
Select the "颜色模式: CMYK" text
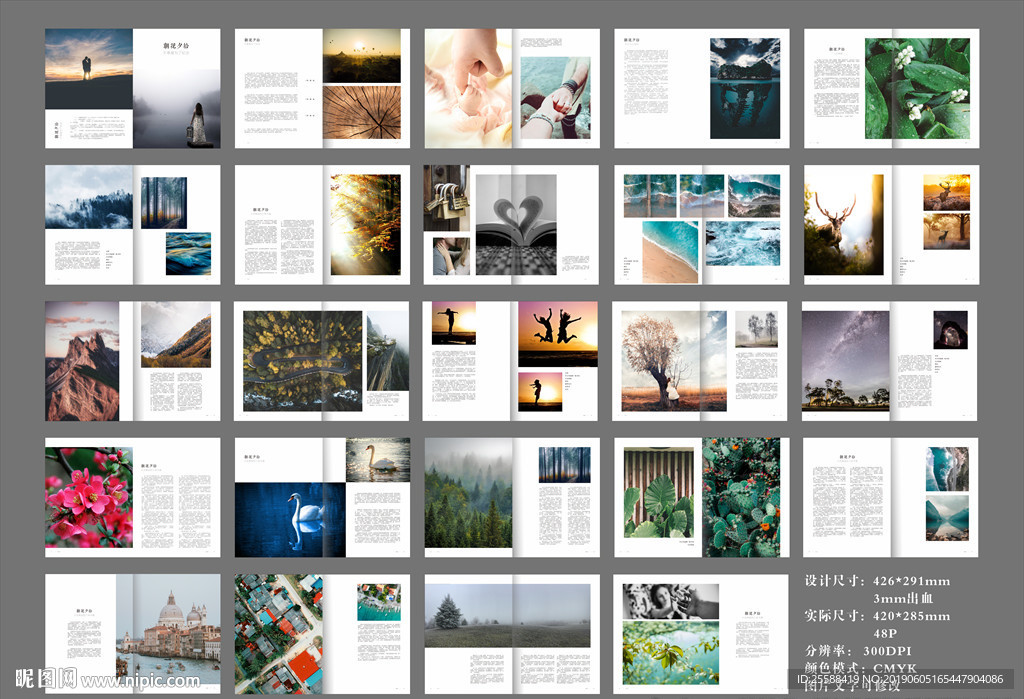[861, 668]
